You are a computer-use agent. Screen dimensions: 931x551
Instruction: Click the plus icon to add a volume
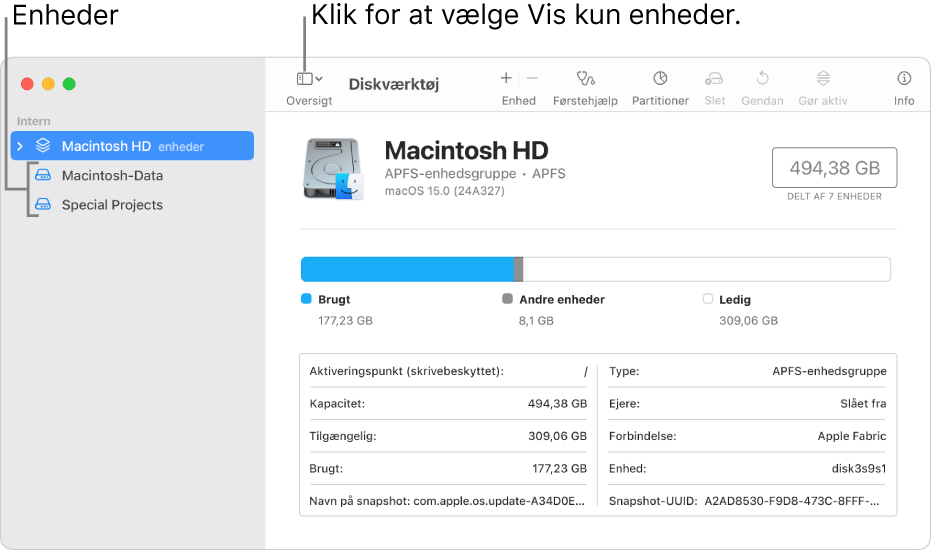pos(506,78)
